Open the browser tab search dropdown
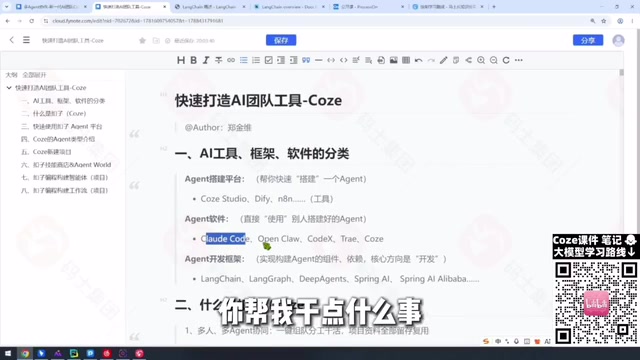640x360 pixels. pos(6,7)
